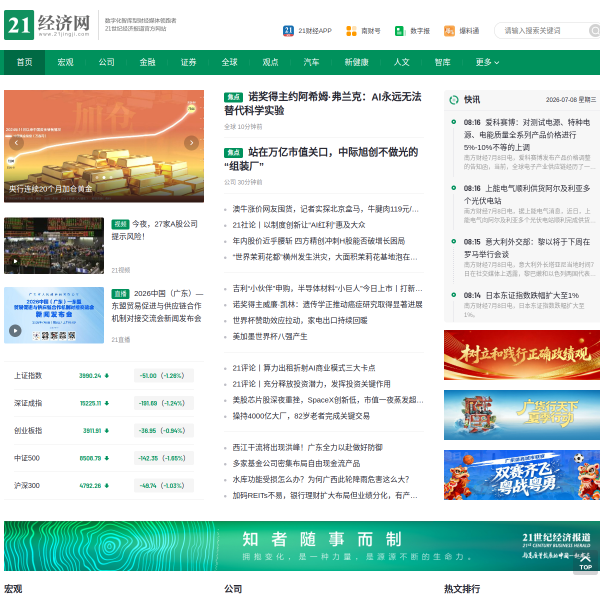Open article 澳牛涨价网友囤货
This screenshot has height=600, width=600.
point(326,209)
